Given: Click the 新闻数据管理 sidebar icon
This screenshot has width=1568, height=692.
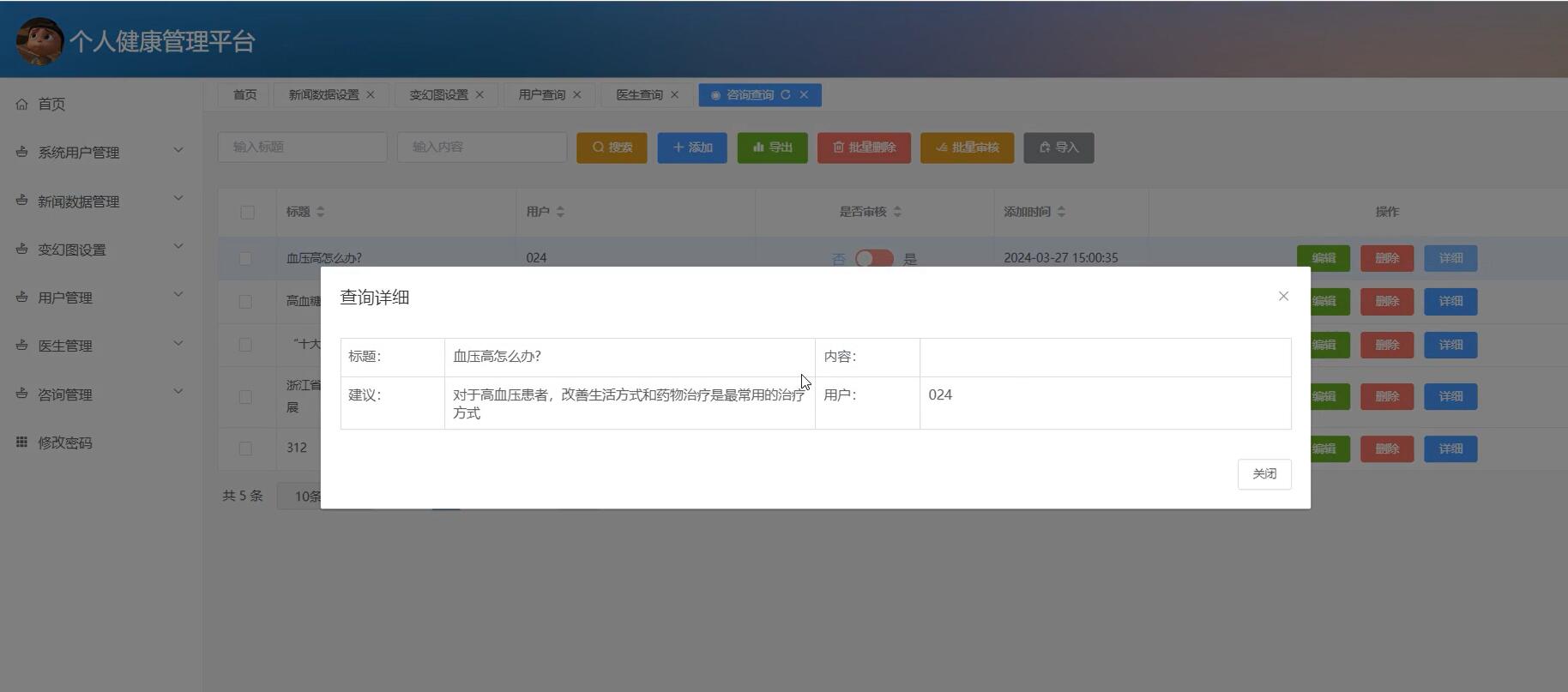Looking at the screenshot, I should [21, 201].
